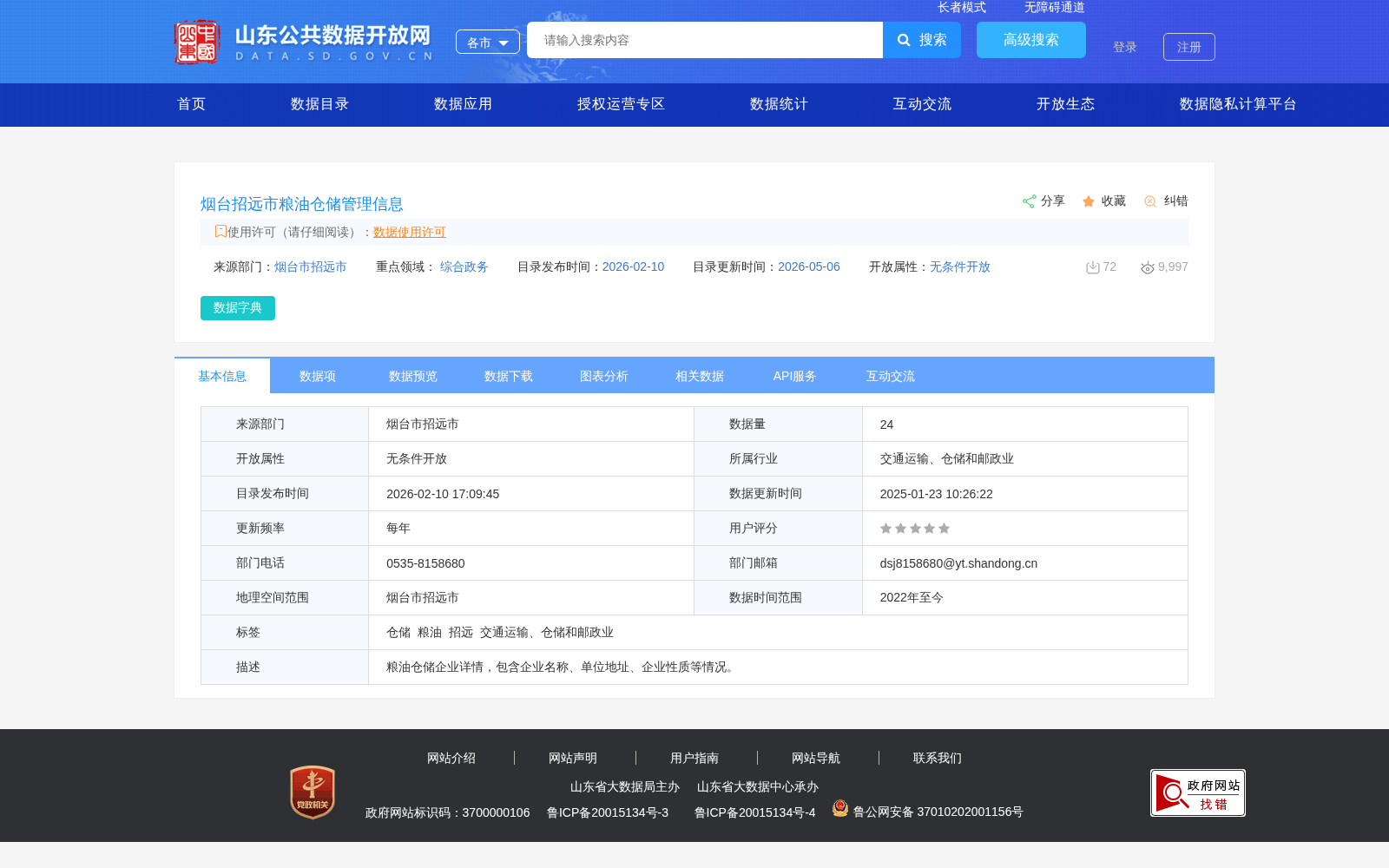
Task: Click the 无条件开放 attribute link
Action: pyautogui.click(x=960, y=266)
